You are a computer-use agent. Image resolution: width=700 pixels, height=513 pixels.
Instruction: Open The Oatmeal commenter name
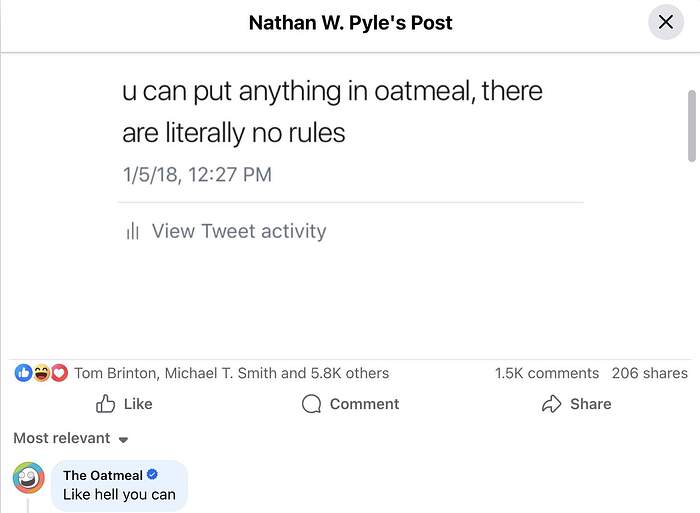click(102, 475)
